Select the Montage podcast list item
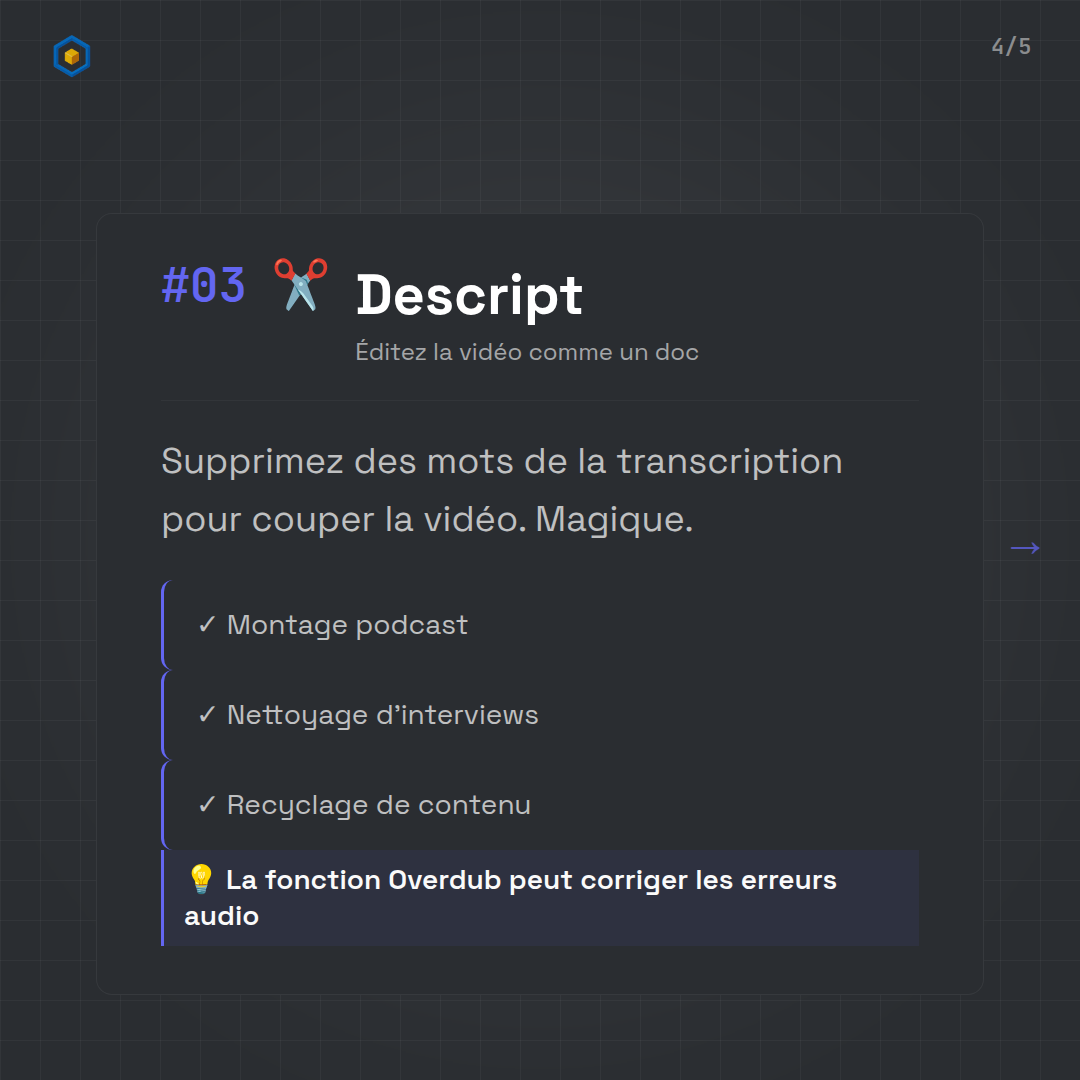This screenshot has height=1080, width=1080. [x=347, y=625]
